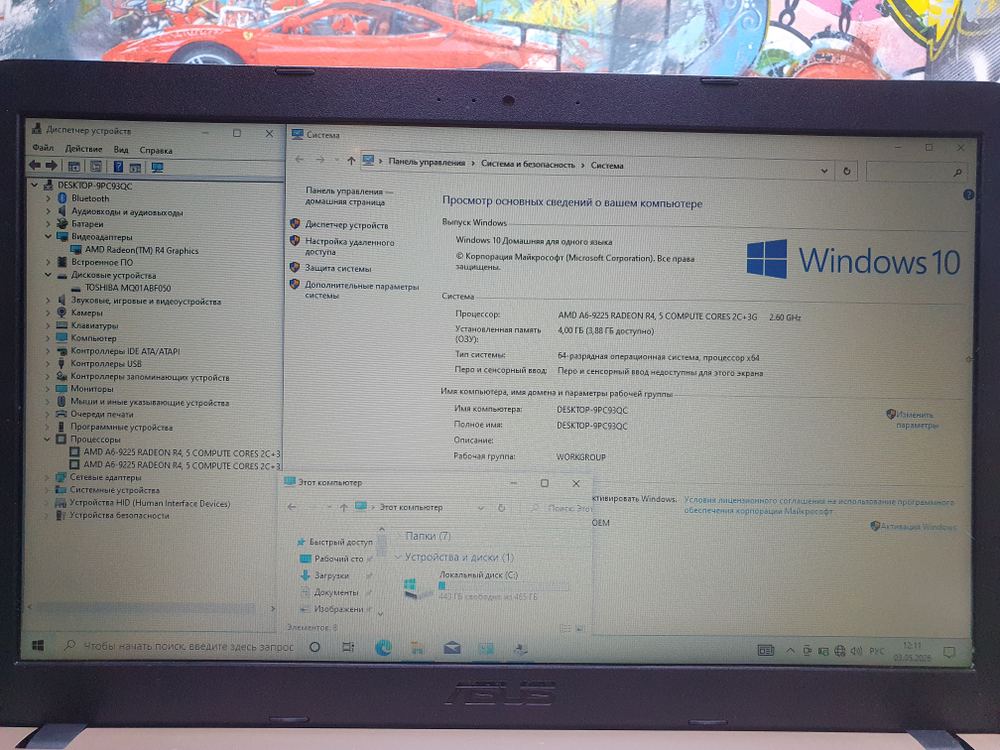The width and height of the screenshot is (1000, 750).
Task: Expand the Встроенное ПО category
Action: tap(48, 262)
